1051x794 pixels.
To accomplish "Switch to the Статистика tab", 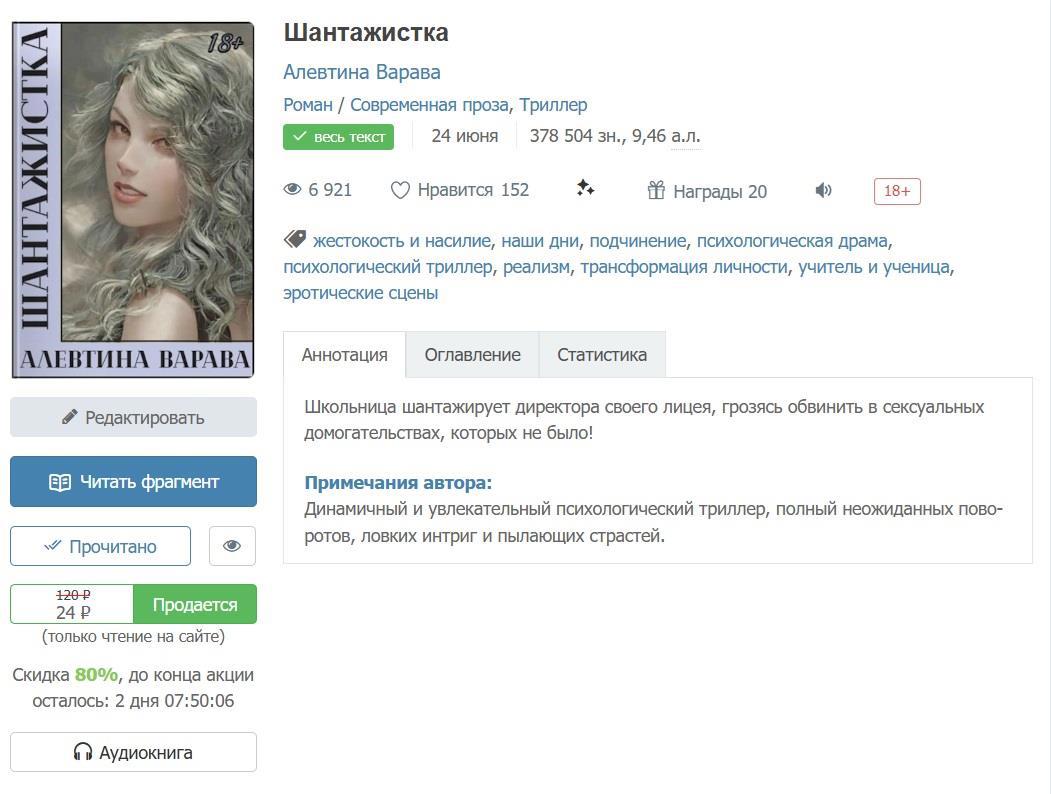I will (x=602, y=354).
